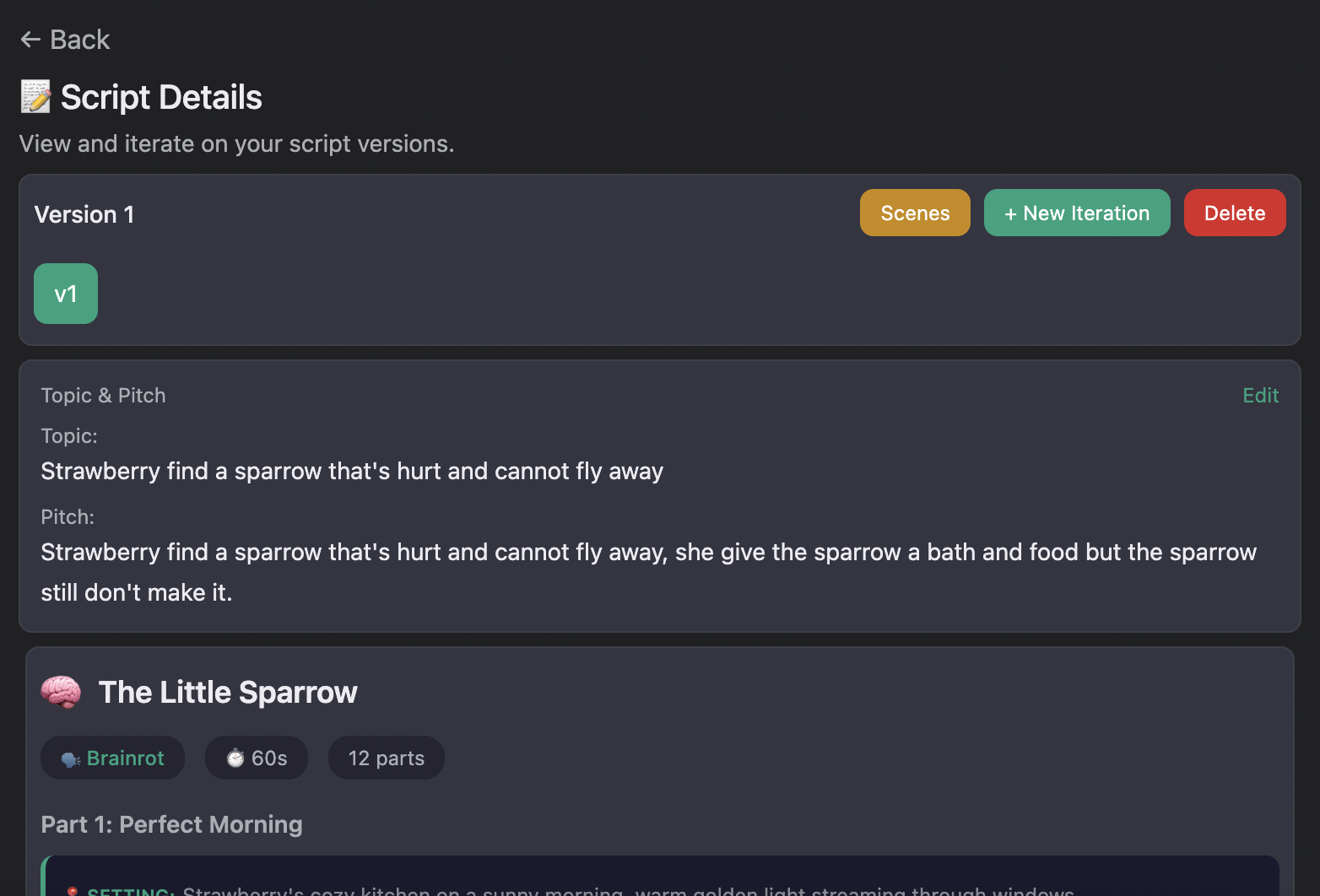
Task: Edit the Topic & Pitch section
Action: (x=1260, y=396)
